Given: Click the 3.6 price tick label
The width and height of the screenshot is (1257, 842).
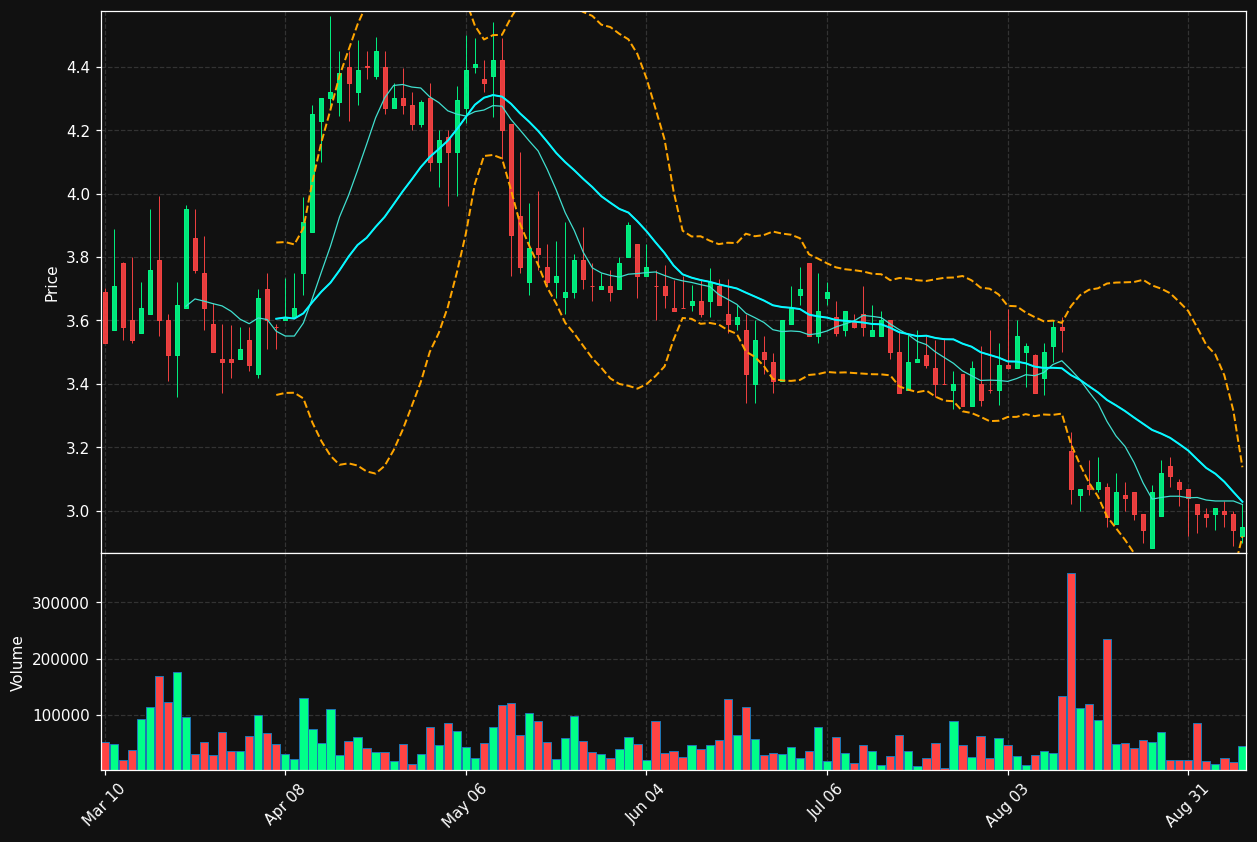Looking at the screenshot, I should click(x=78, y=321).
